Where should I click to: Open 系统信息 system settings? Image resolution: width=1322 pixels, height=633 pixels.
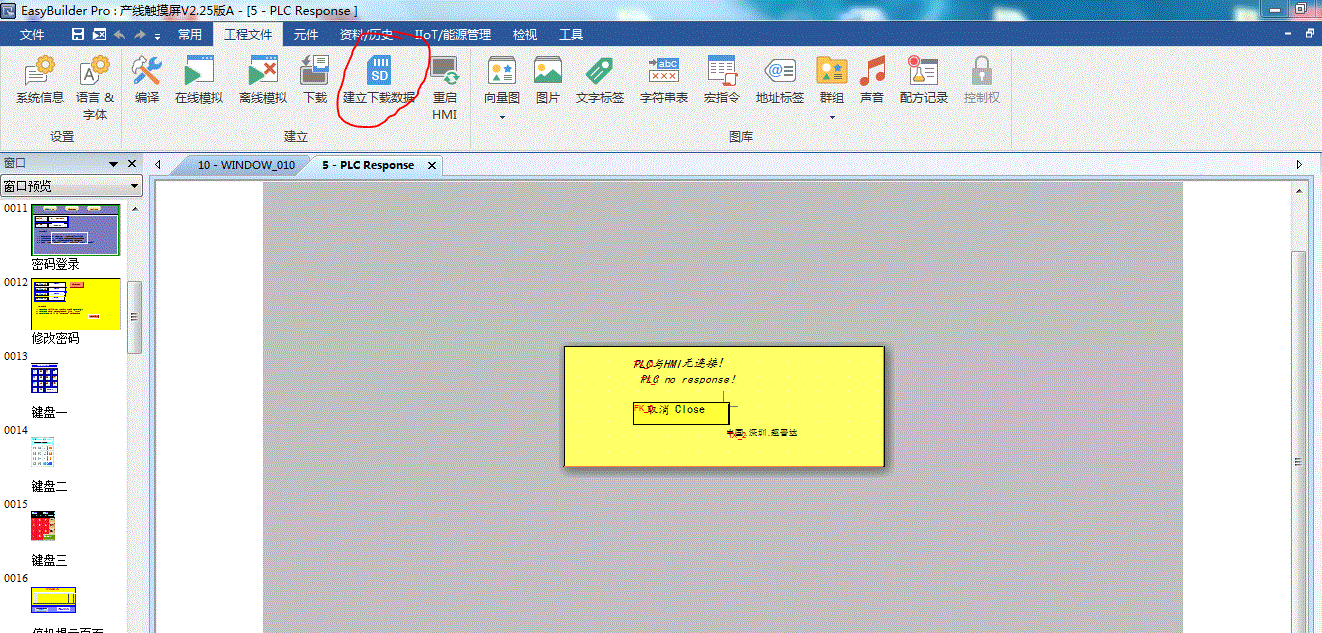[x=40, y=80]
